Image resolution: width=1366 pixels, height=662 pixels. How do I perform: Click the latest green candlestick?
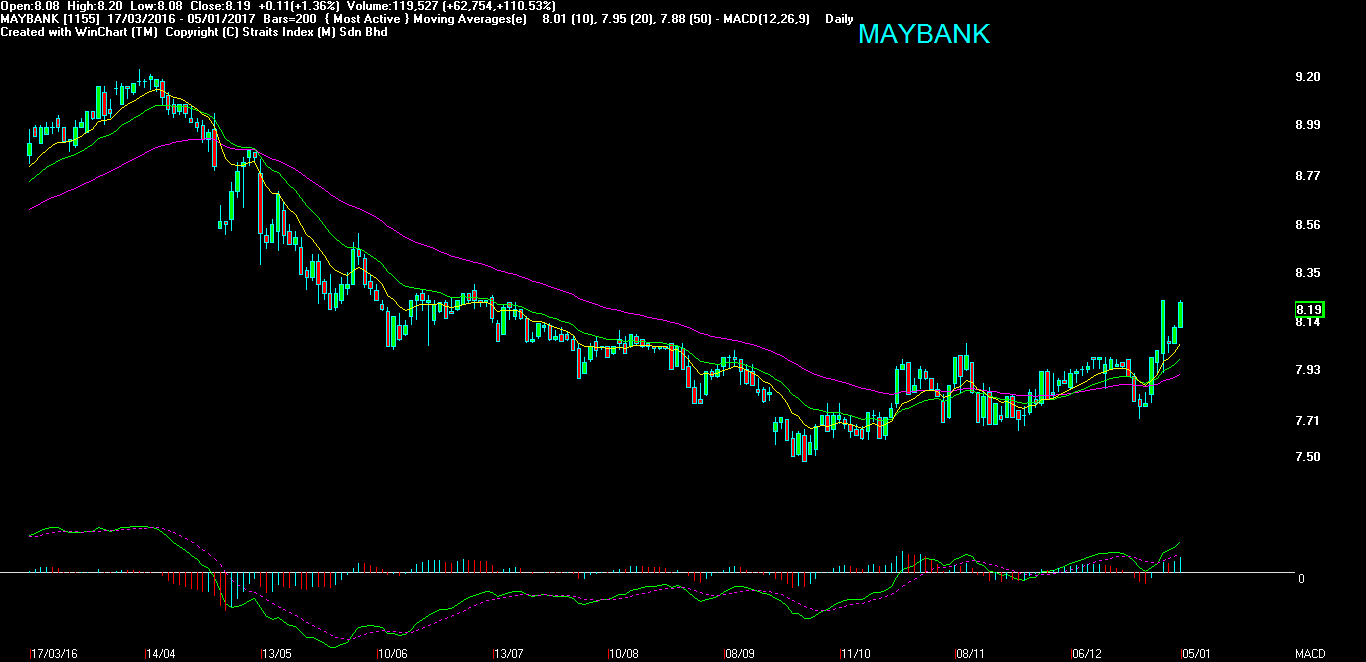point(1182,314)
